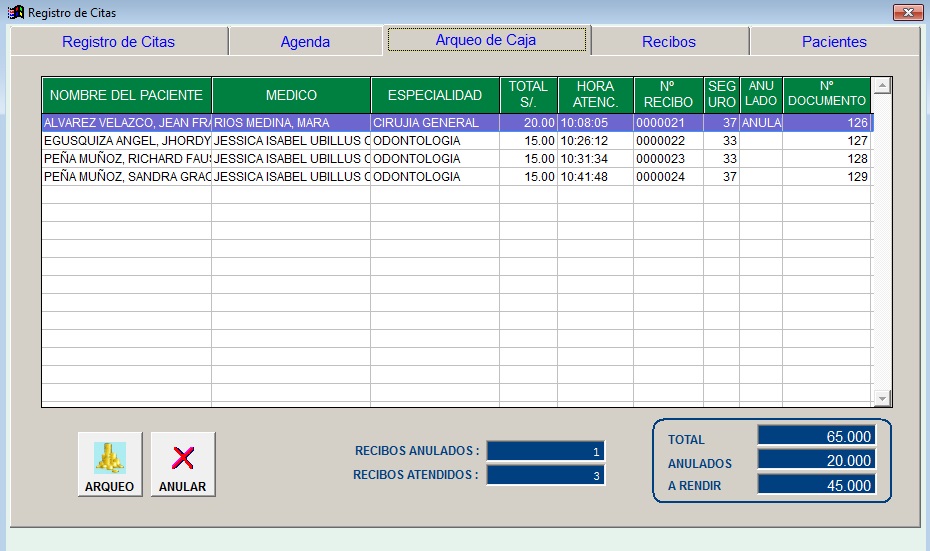The height and width of the screenshot is (551, 930).
Task: Open the Pacientes tab
Action: [x=834, y=42]
